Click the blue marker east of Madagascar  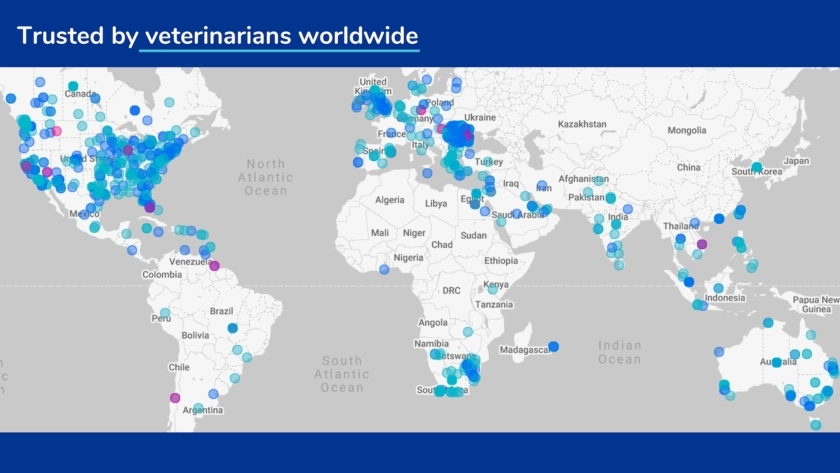pos(553,347)
